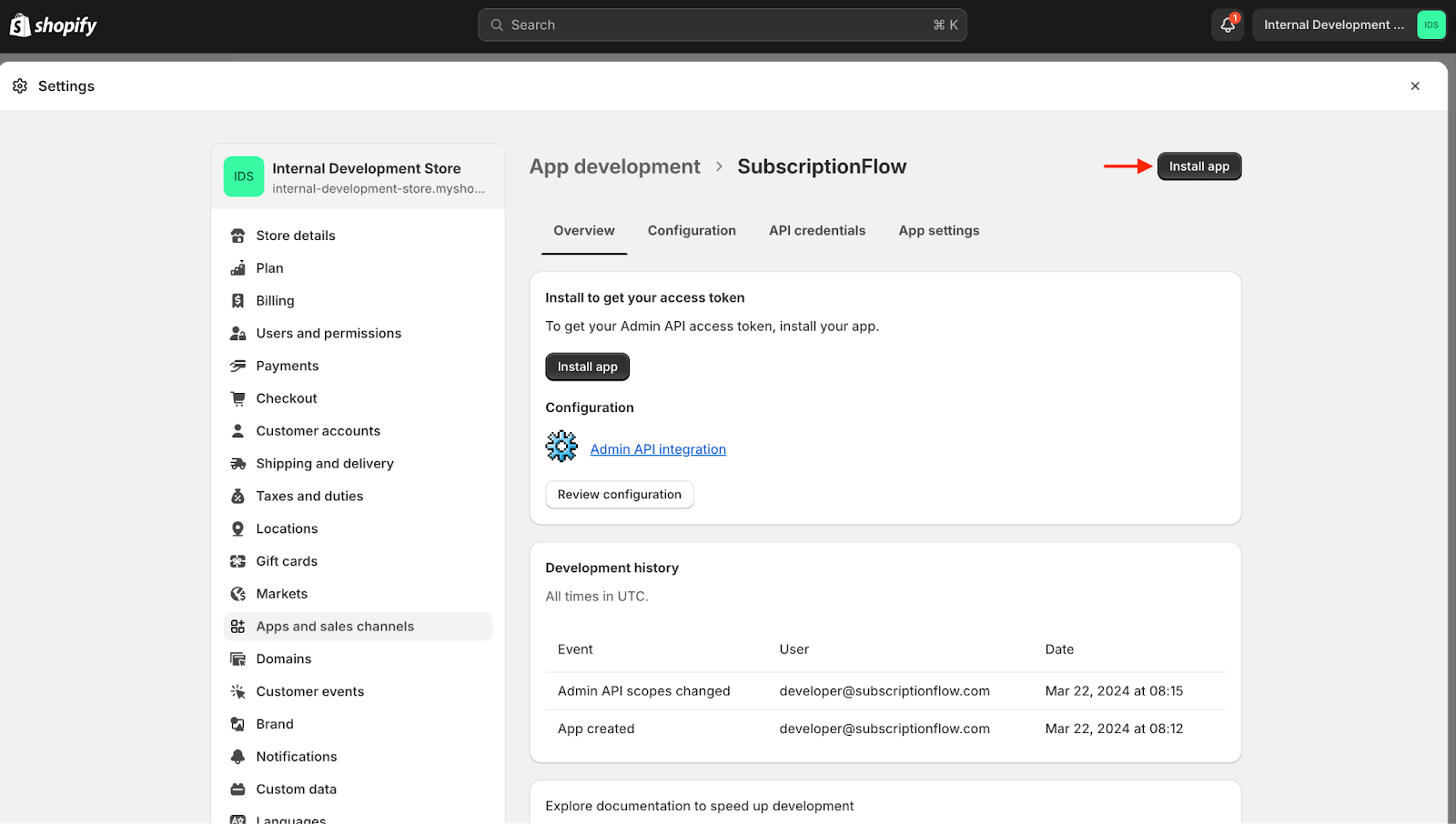Go back to App development breadcrumb
This screenshot has height=824, width=1456.
point(615,166)
